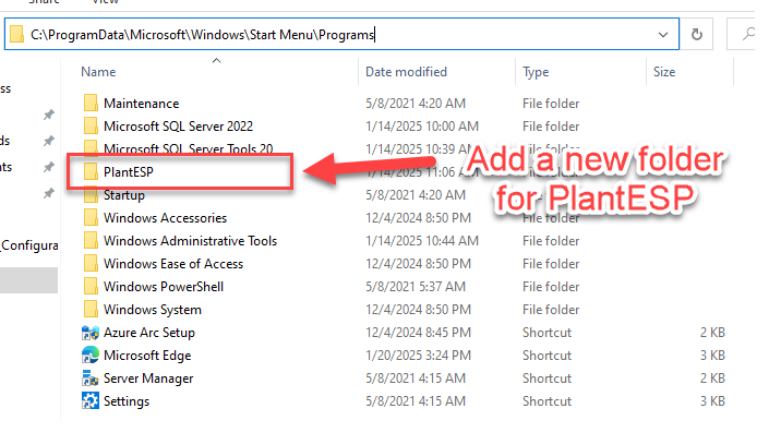Click Settings 3 KB size cell
Image resolution: width=768 pixels, height=424 pixels.
[x=712, y=401]
